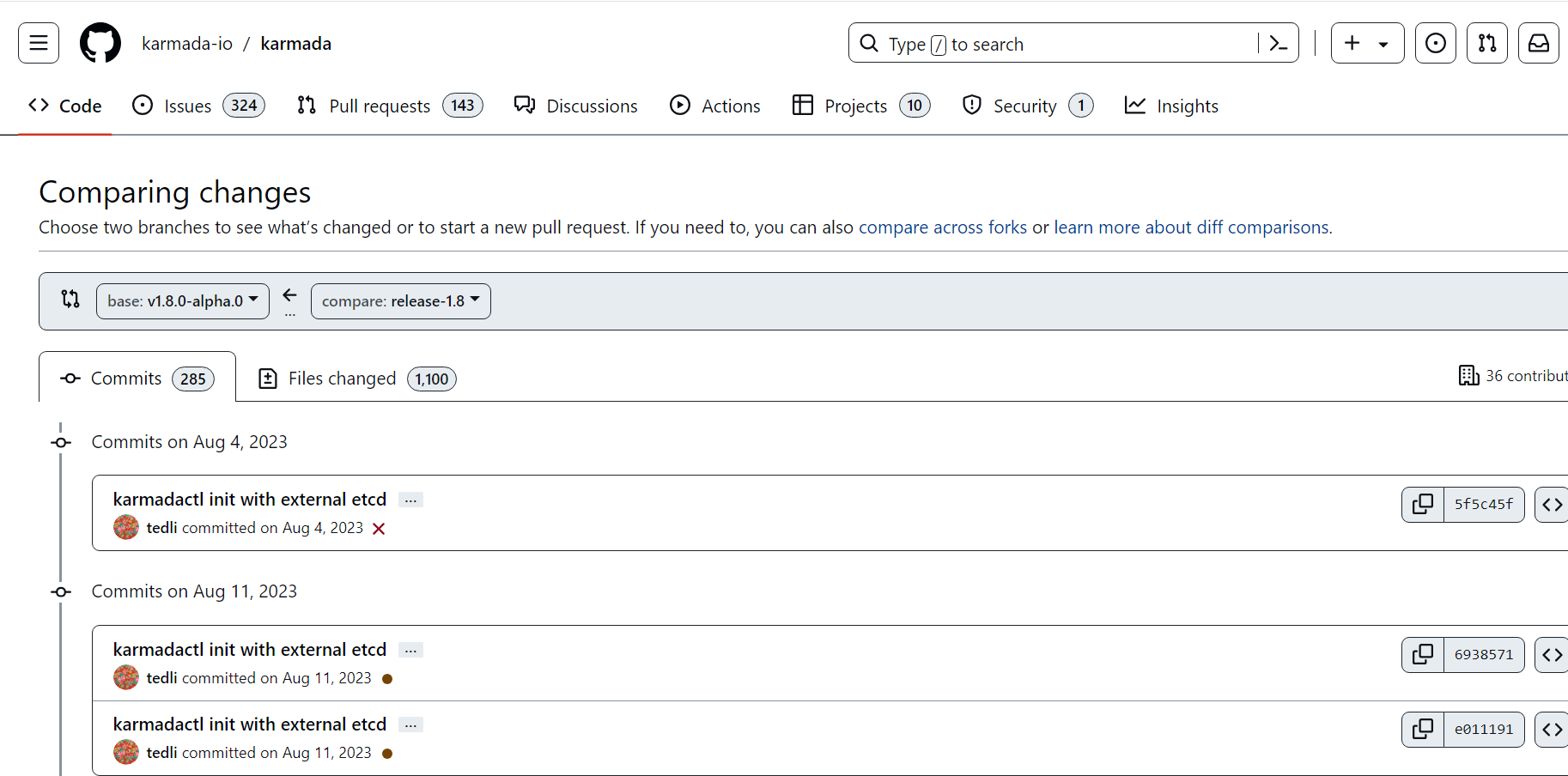The image size is (1568, 776).
Task: Expand the create new plus dropdown
Action: point(1367,43)
